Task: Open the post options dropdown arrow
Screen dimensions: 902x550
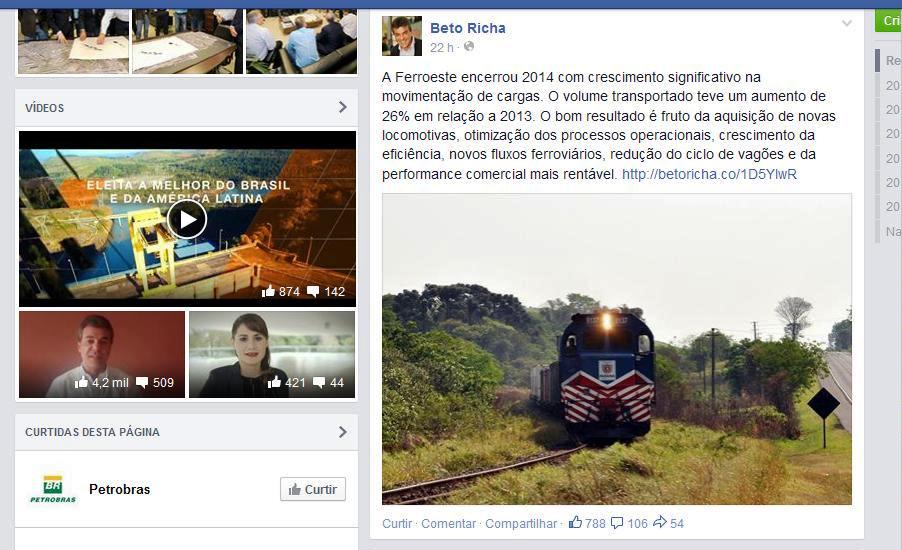Action: pyautogui.click(x=847, y=24)
